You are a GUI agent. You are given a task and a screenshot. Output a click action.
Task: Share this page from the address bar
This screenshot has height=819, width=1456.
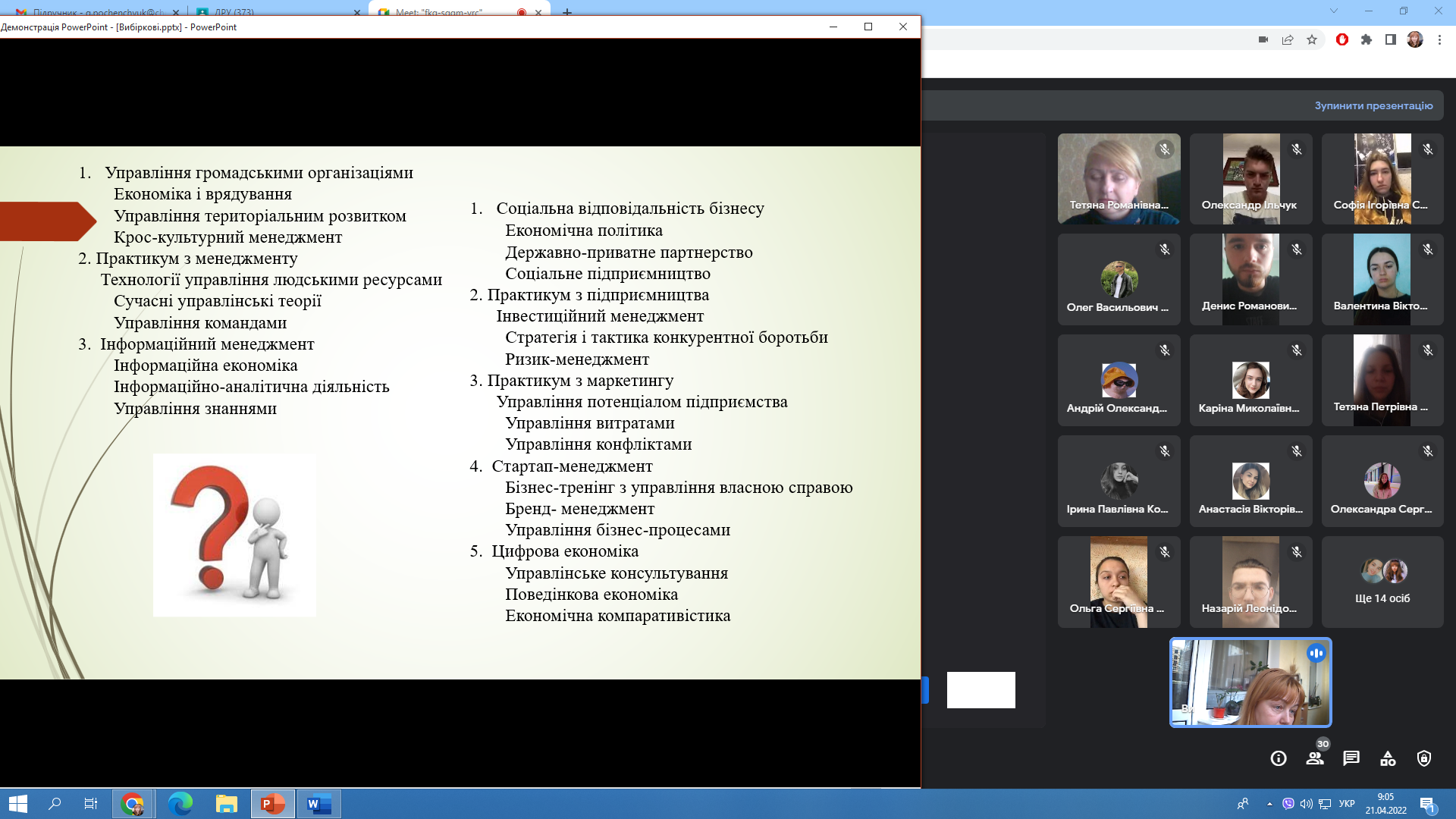click(1288, 39)
